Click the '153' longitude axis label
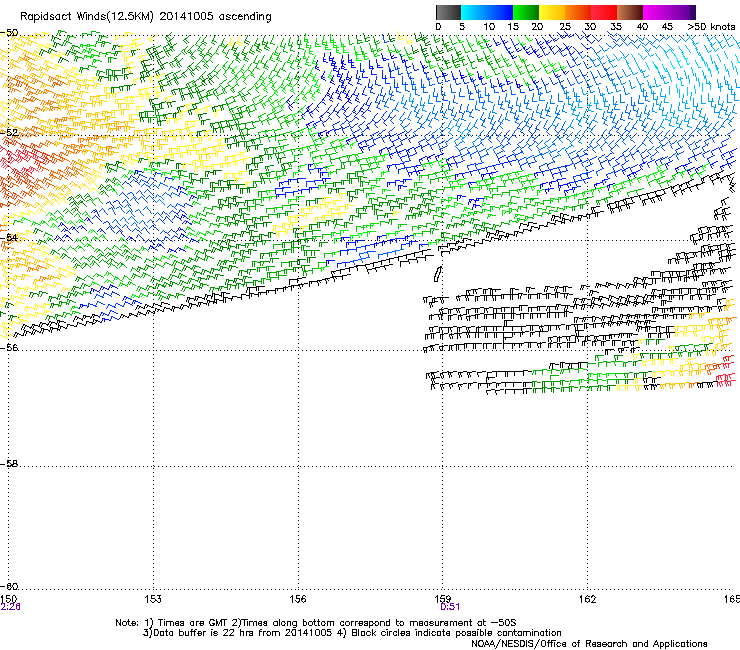Image resolution: width=740 pixels, height=650 pixels. (153, 599)
